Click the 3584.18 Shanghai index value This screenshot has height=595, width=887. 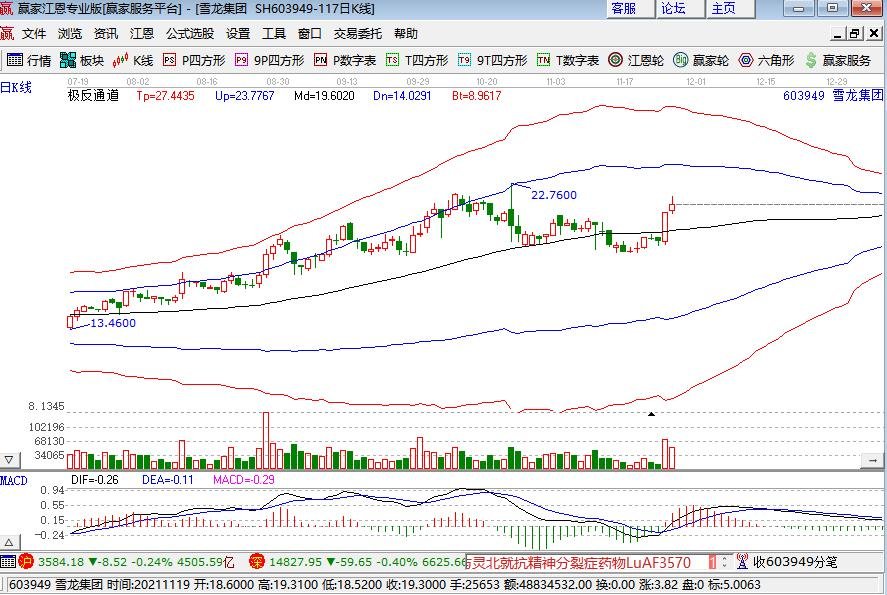click(x=61, y=562)
